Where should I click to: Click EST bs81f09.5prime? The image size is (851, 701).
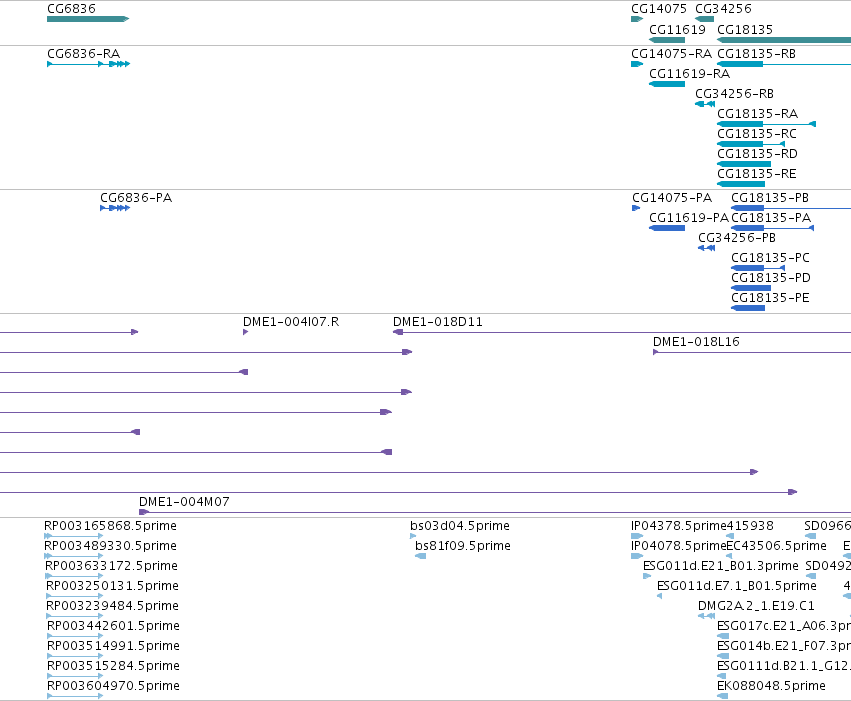pyautogui.click(x=463, y=546)
